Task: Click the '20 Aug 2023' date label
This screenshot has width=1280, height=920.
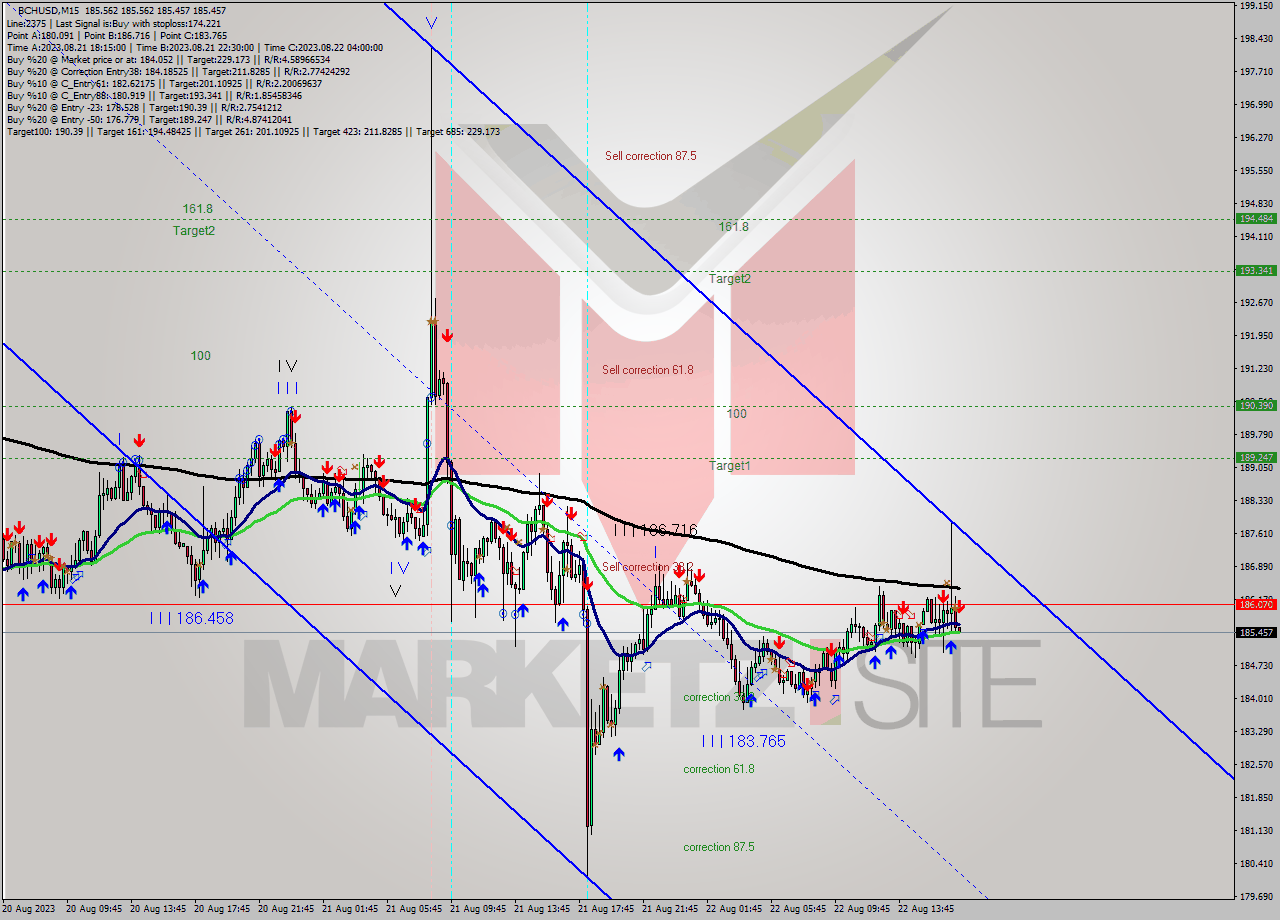Action: [29, 909]
